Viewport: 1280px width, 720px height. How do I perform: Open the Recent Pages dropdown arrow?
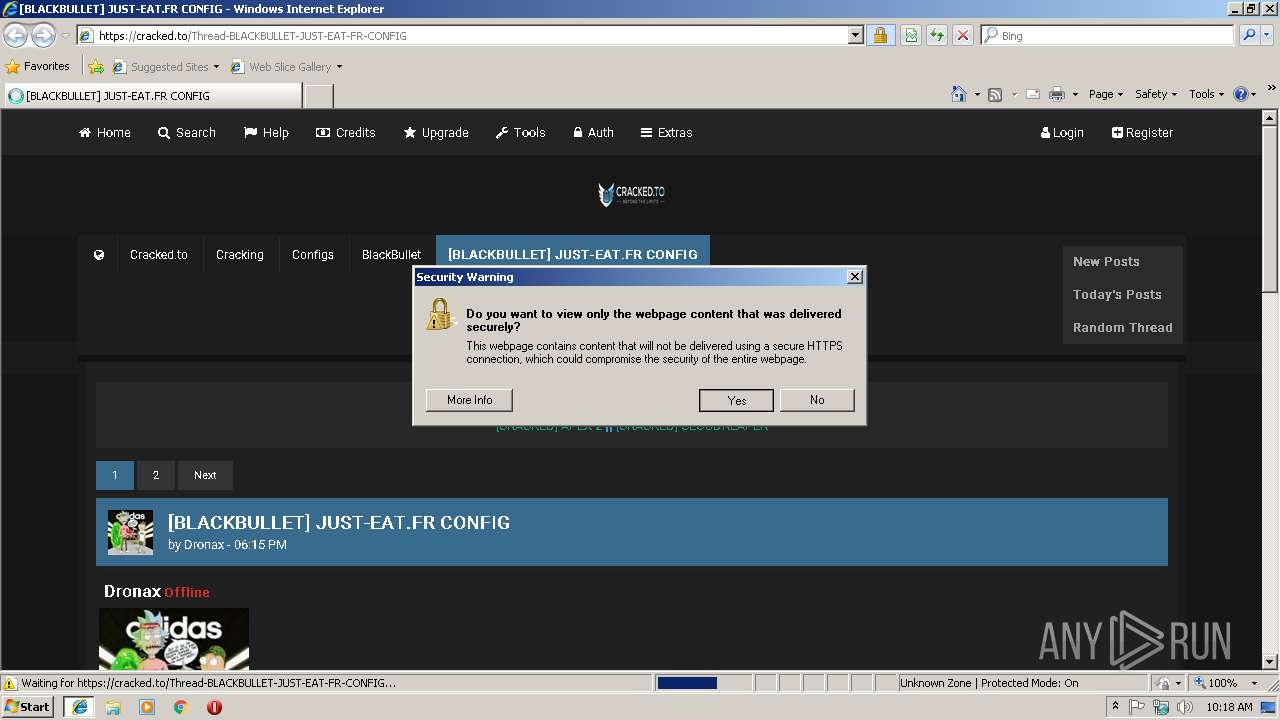pos(65,35)
